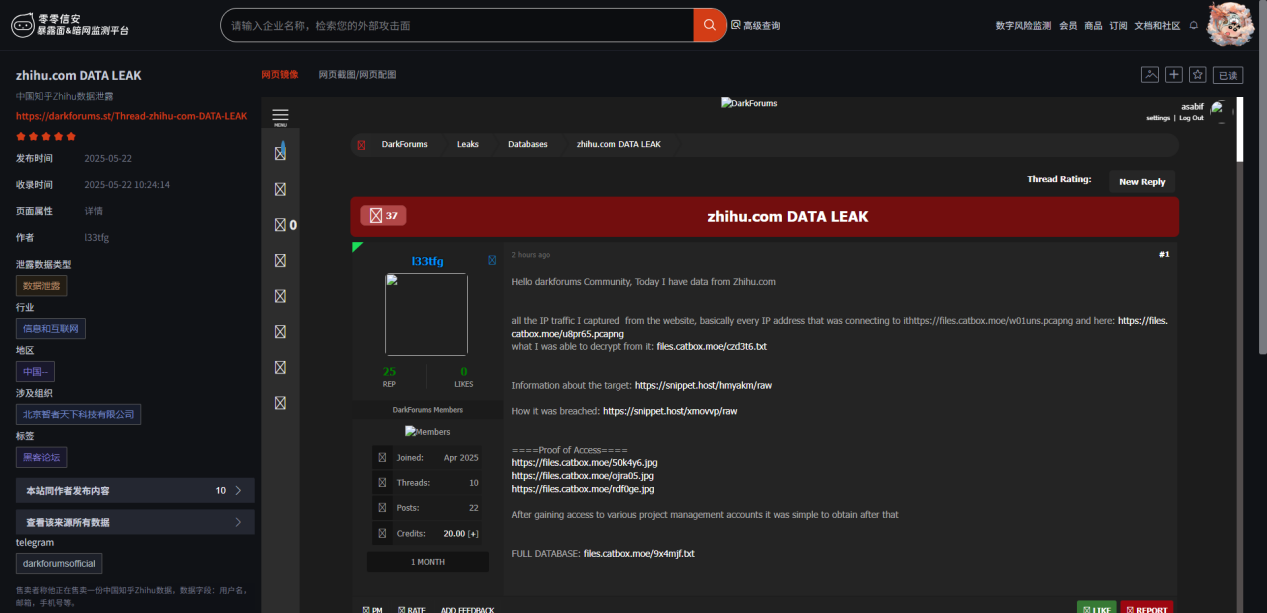Screen dimensions: 1267x613
Task: Click the New Reply button
Action: [1142, 182]
